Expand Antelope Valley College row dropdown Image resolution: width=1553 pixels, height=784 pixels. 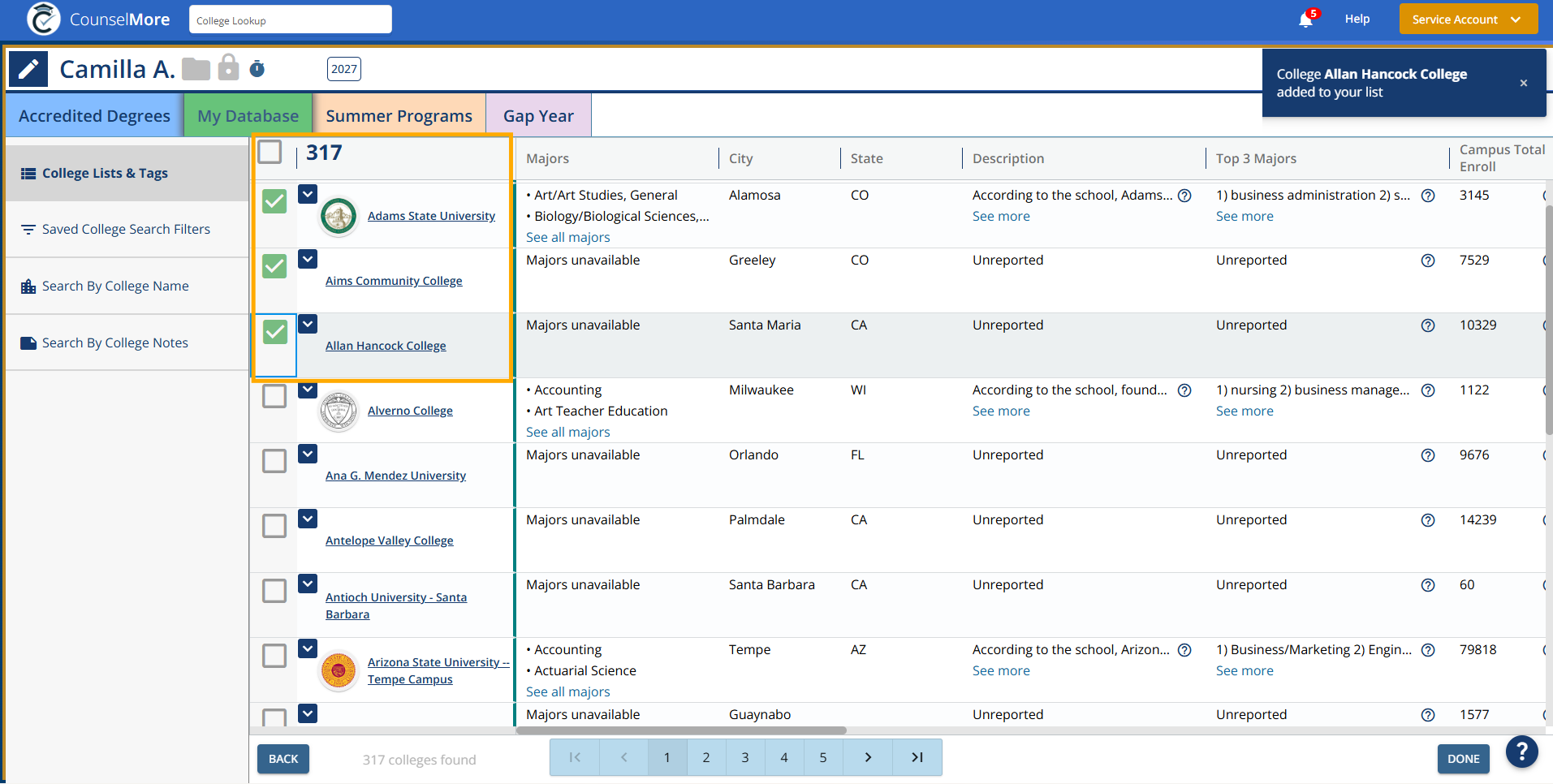pyautogui.click(x=308, y=519)
